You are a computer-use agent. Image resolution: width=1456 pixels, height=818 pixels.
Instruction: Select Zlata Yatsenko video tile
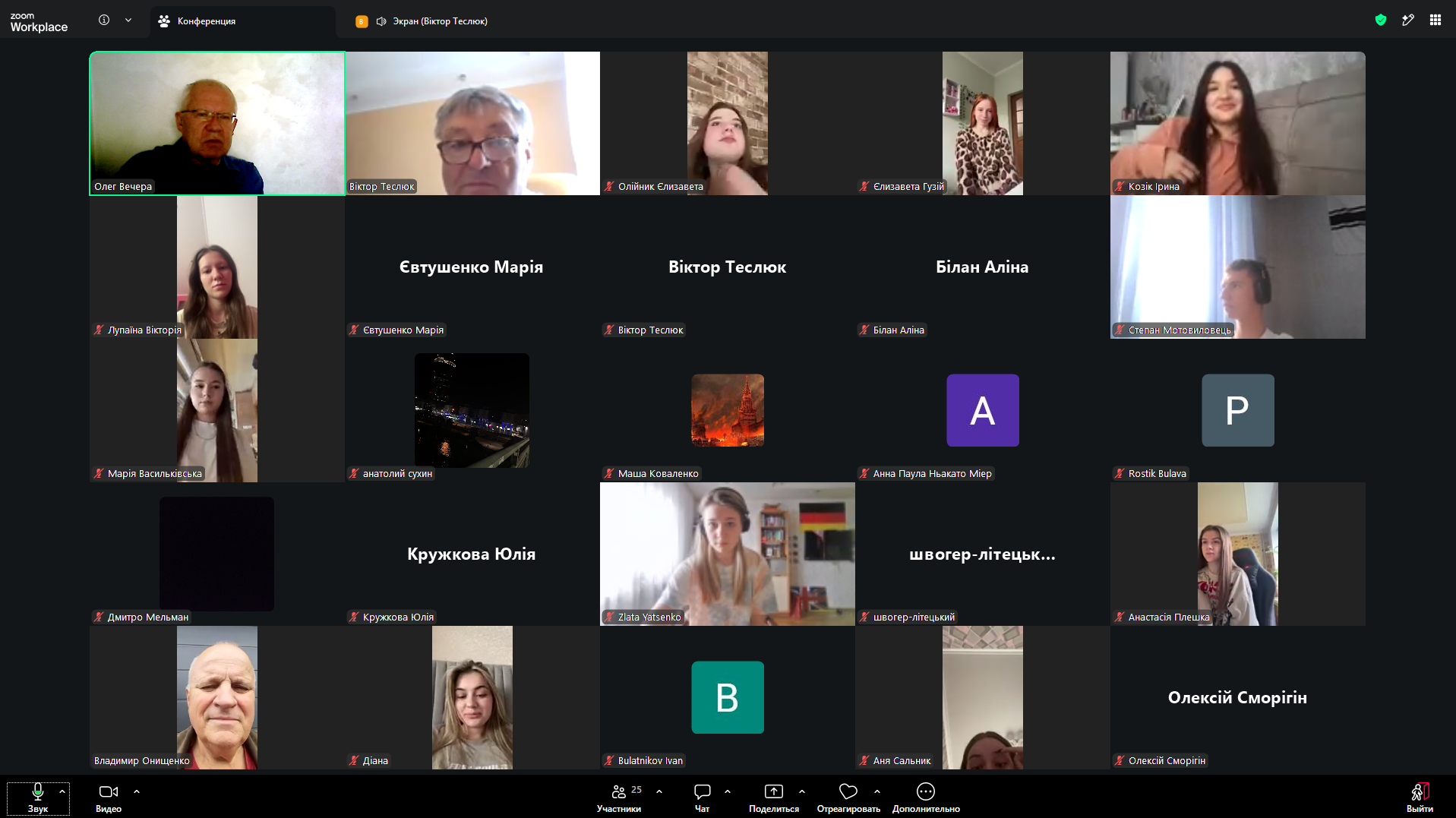(728, 554)
